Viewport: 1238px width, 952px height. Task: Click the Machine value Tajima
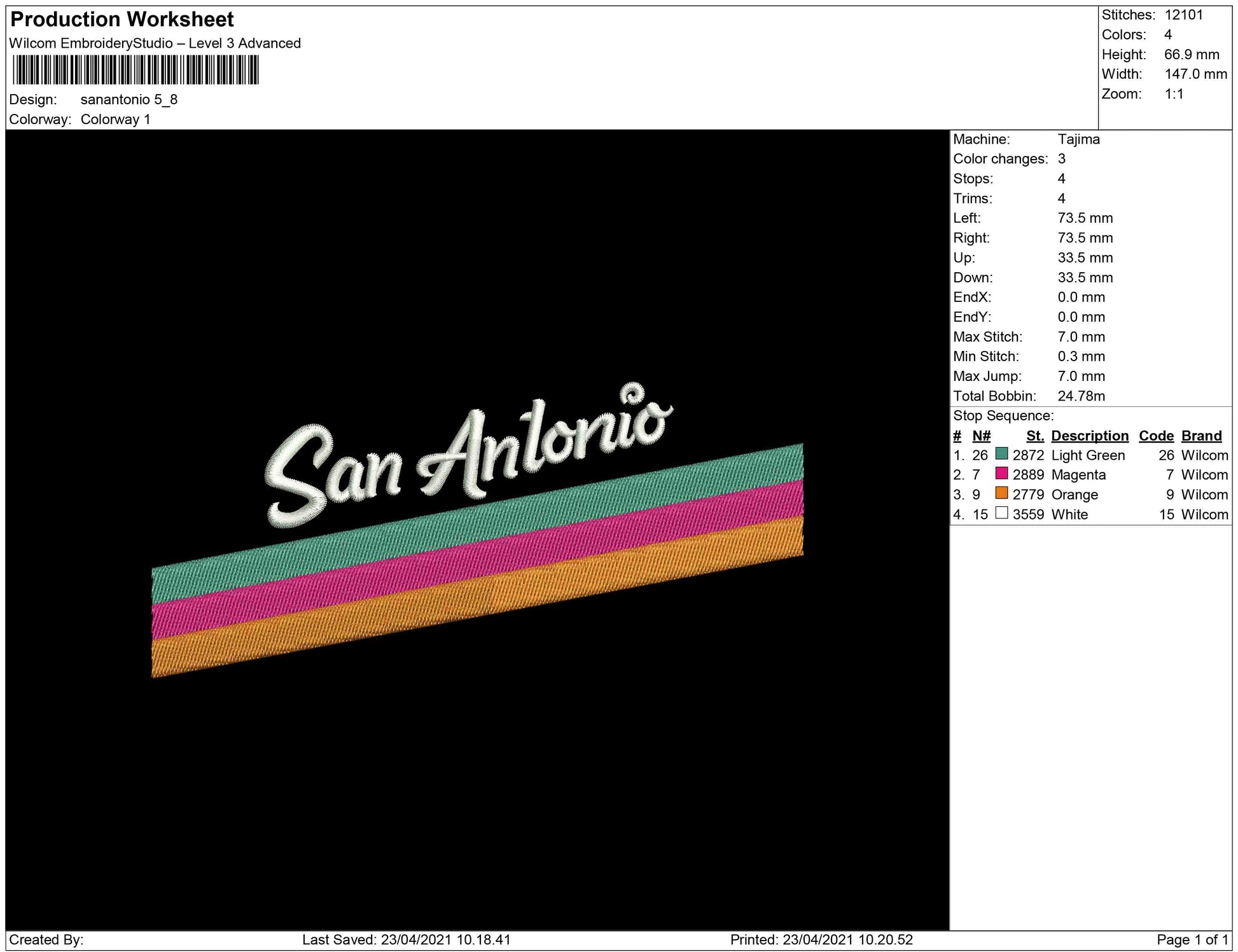pos(1078,139)
